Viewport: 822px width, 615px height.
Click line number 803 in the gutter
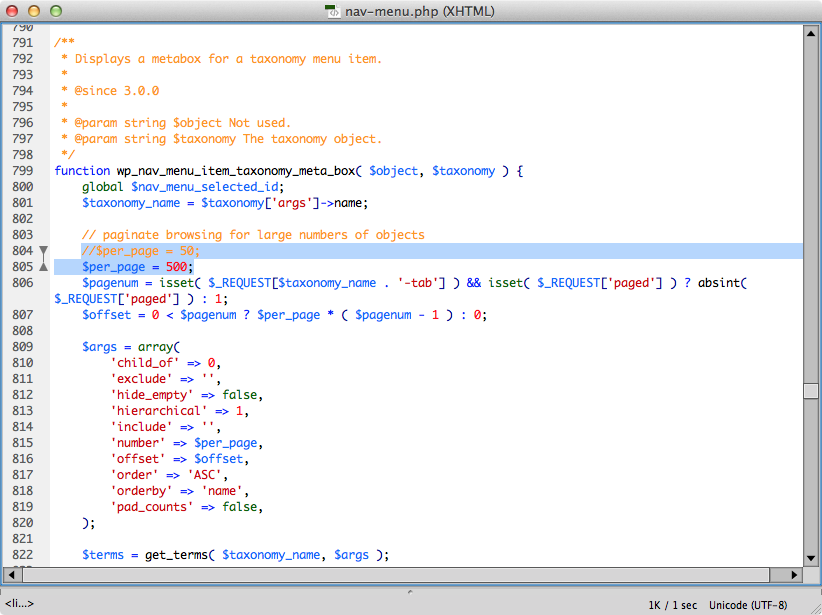[x=23, y=234]
